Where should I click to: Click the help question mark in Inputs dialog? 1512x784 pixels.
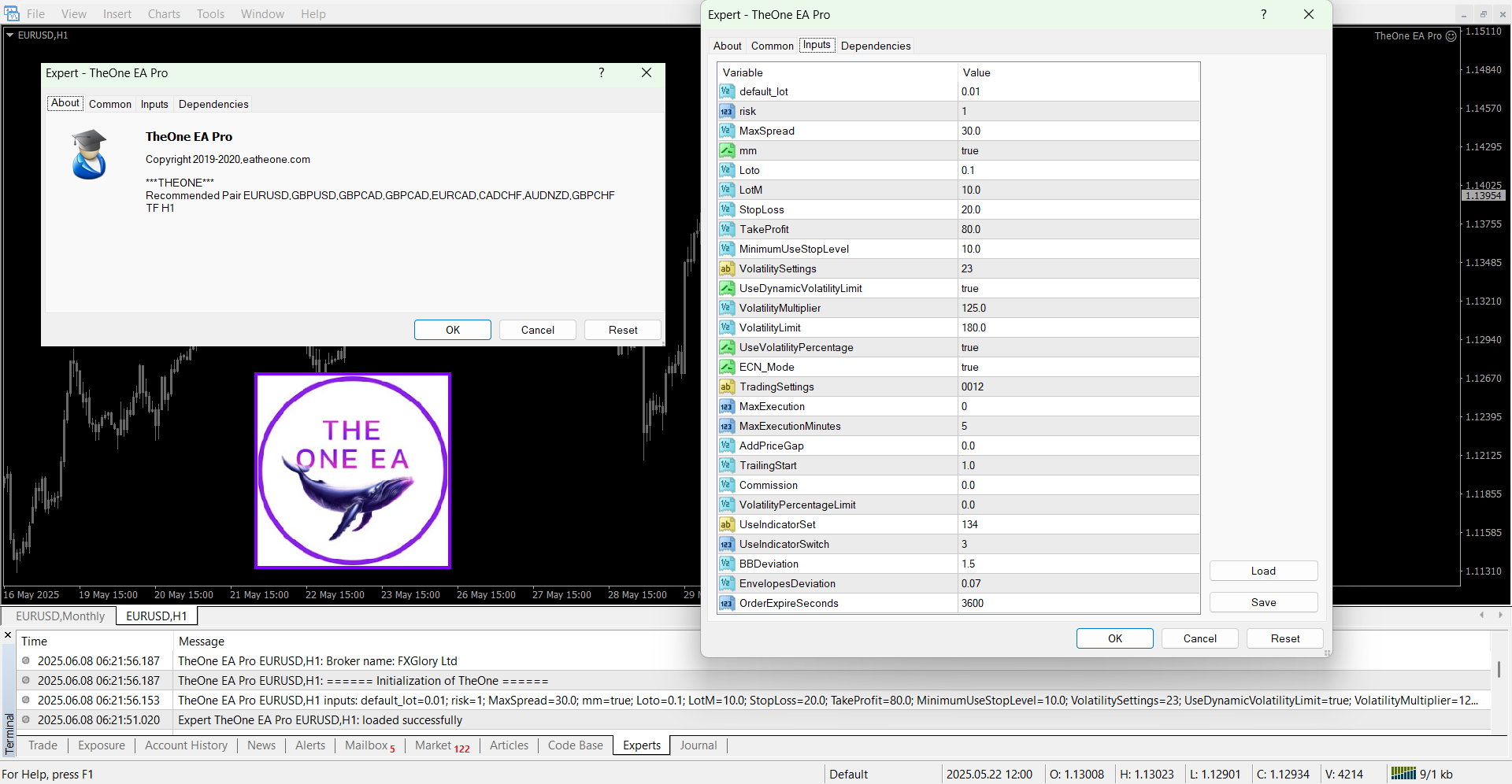[1264, 14]
